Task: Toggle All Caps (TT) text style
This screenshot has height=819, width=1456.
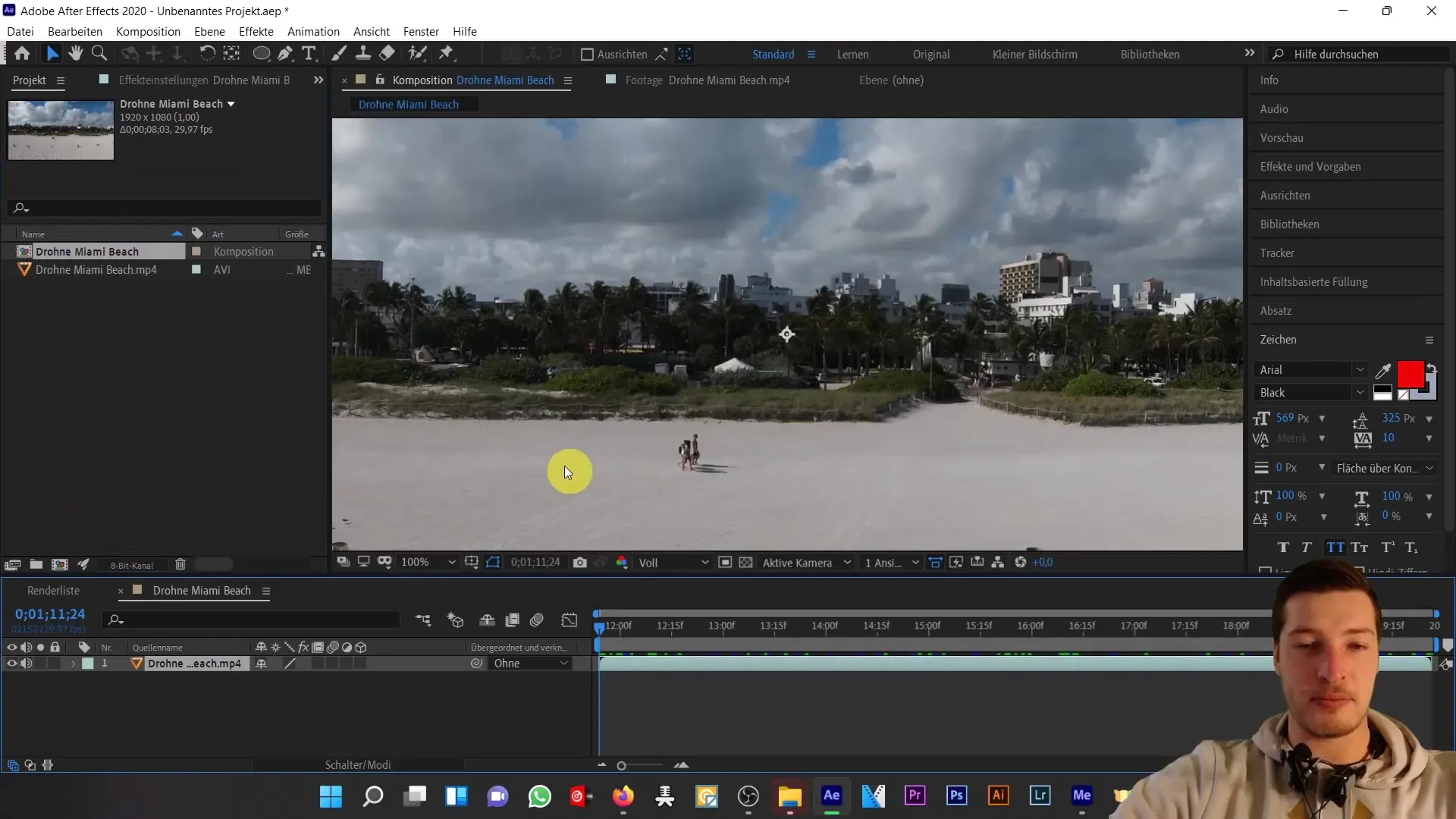Action: pyautogui.click(x=1335, y=548)
